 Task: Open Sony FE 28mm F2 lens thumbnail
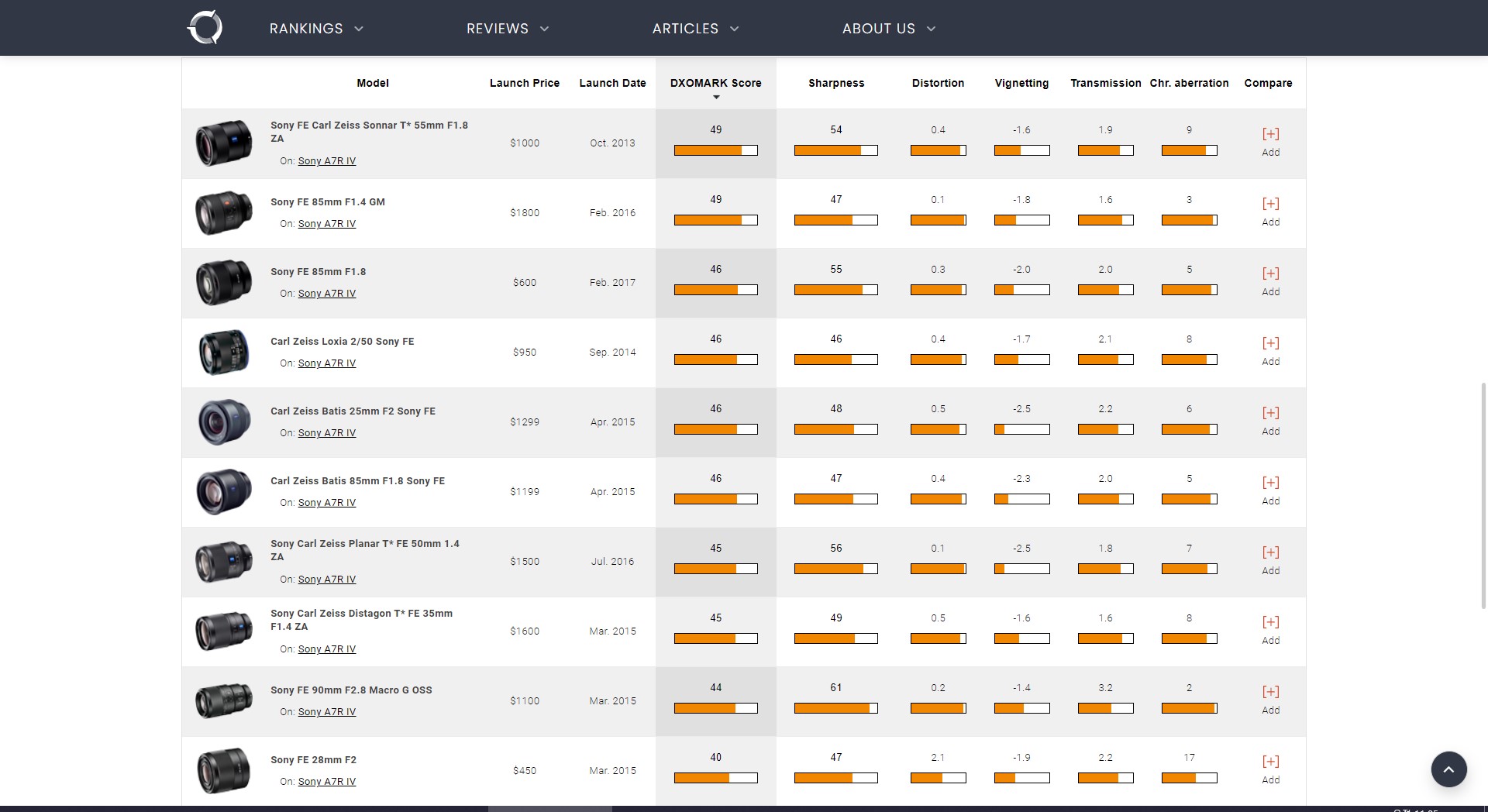point(224,770)
